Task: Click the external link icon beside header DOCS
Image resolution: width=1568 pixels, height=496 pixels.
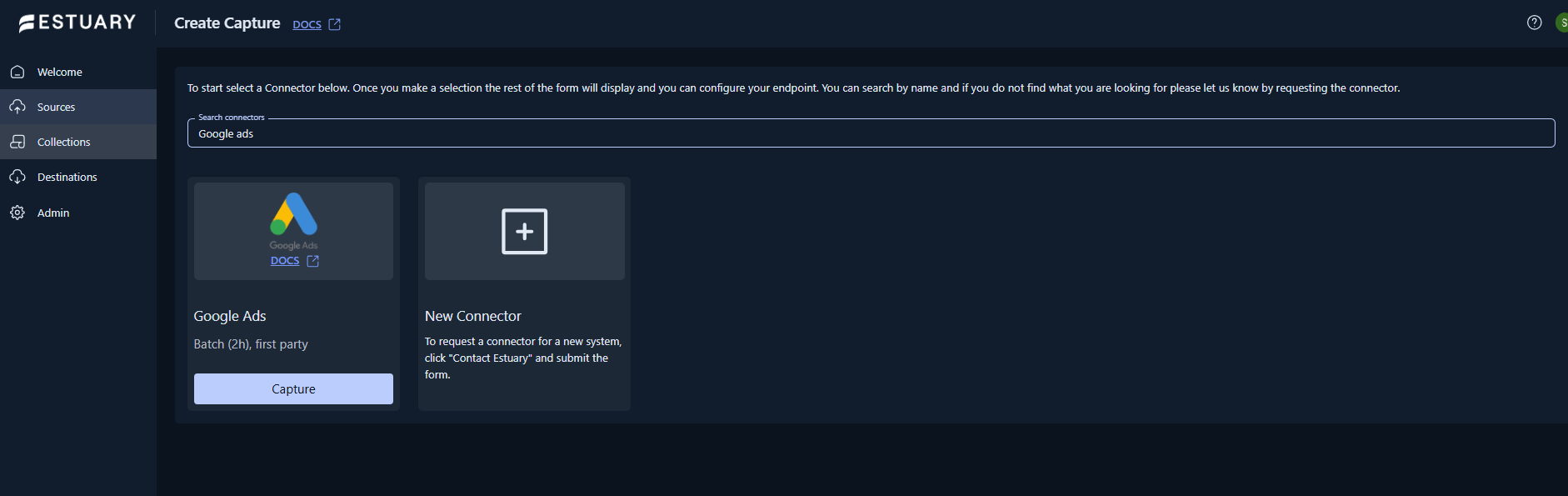Action: [x=335, y=24]
